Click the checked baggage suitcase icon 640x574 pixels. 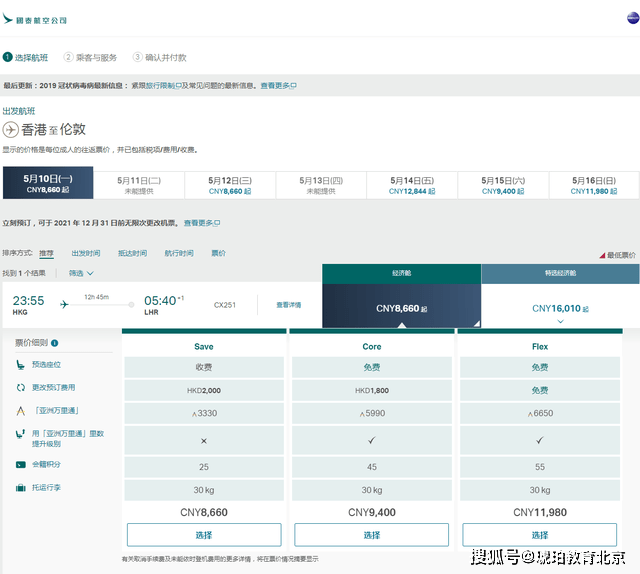coord(21,488)
